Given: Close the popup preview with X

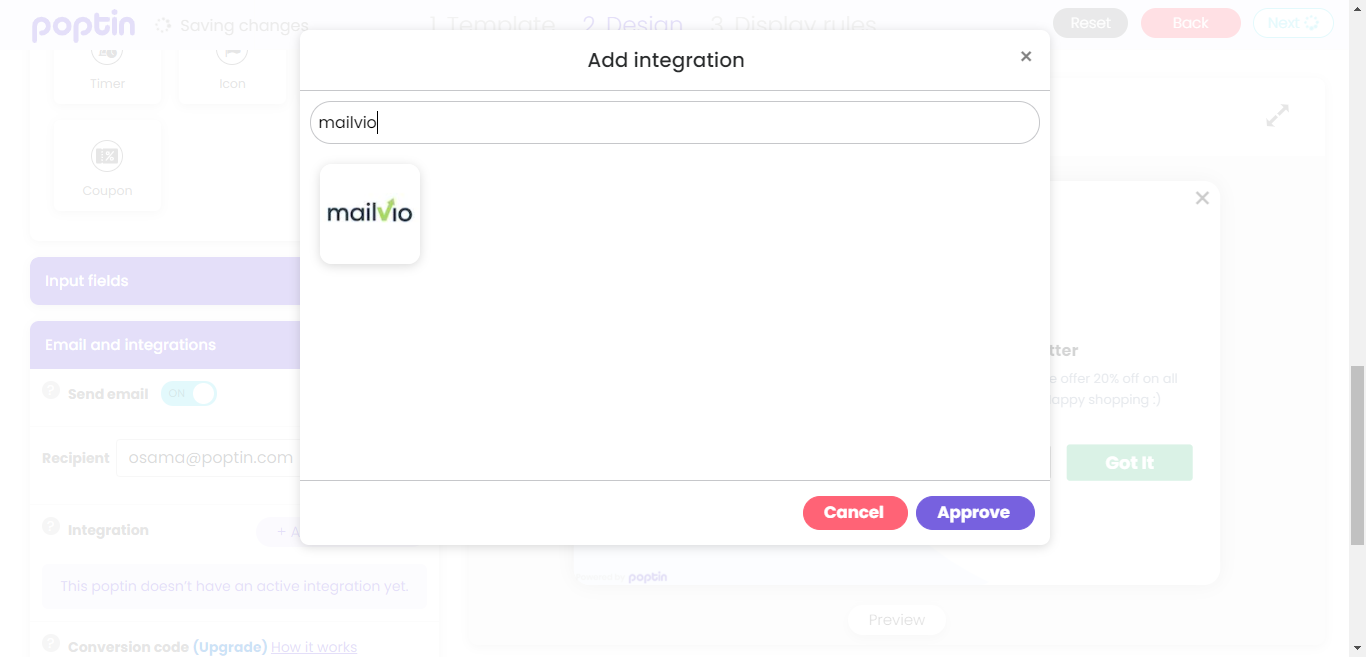Looking at the screenshot, I should point(1202,198).
